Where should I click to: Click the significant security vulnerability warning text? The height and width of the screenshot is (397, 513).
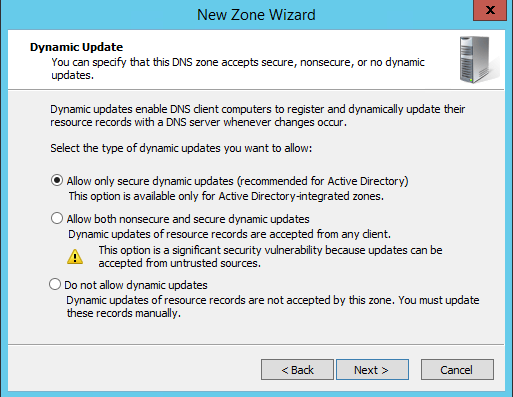tap(270, 257)
